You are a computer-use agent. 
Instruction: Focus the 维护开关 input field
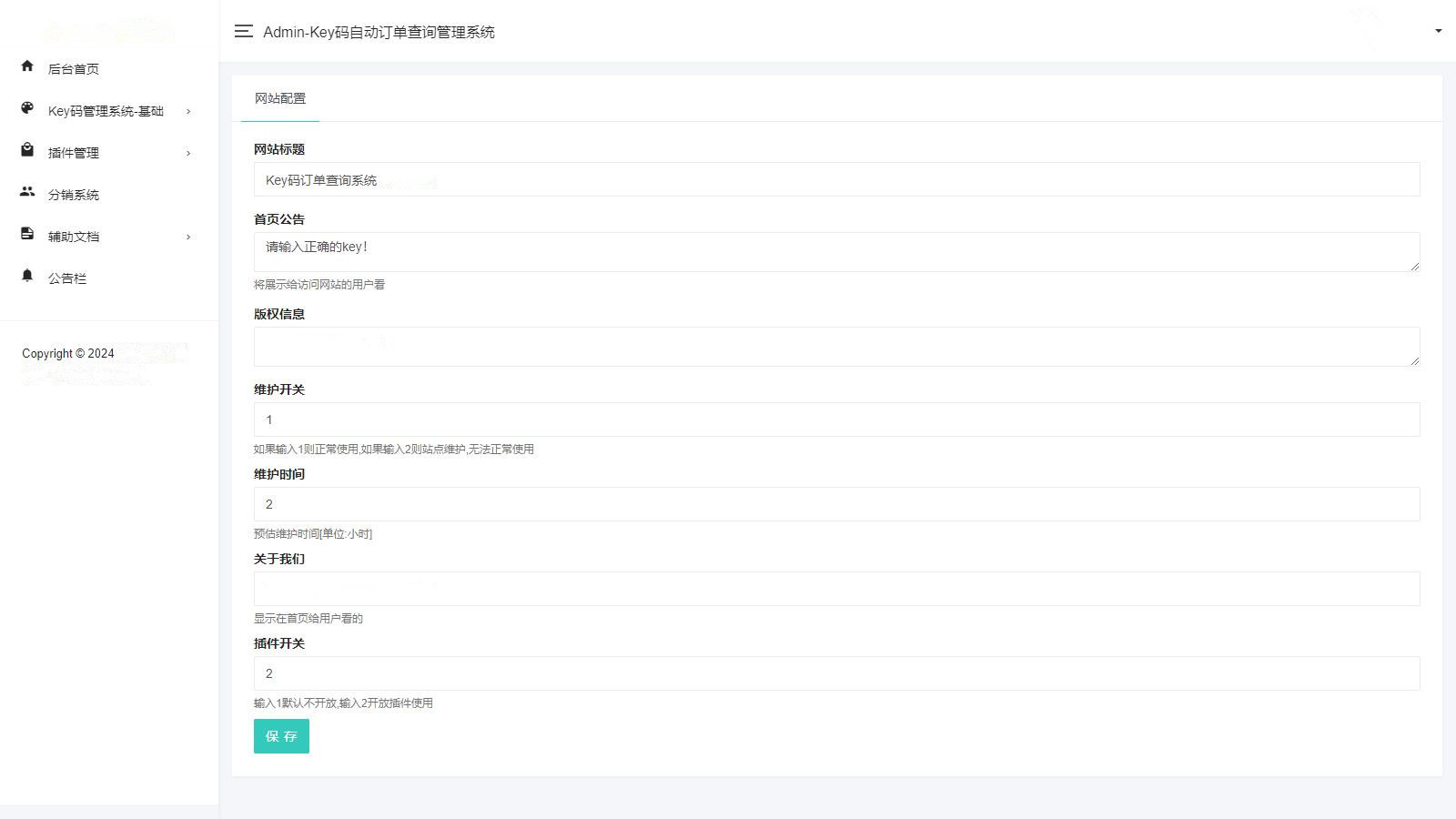835,420
